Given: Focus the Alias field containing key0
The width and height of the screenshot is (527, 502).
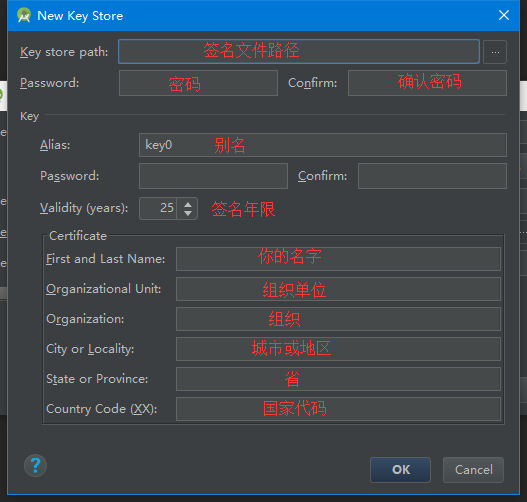Looking at the screenshot, I should [x=323, y=145].
